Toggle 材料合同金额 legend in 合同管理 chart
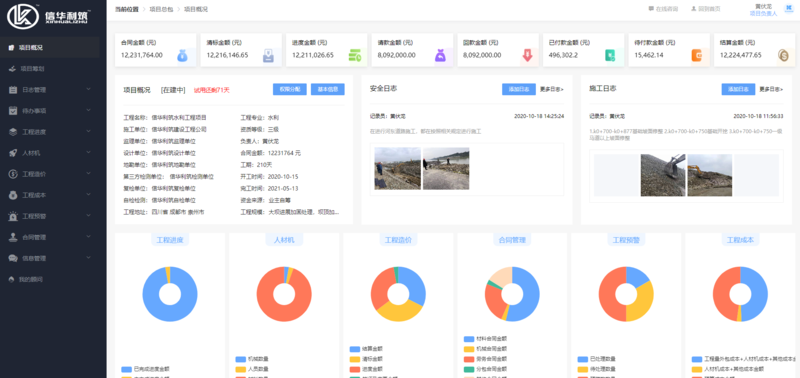Image resolution: width=800 pixels, height=378 pixels. point(485,339)
